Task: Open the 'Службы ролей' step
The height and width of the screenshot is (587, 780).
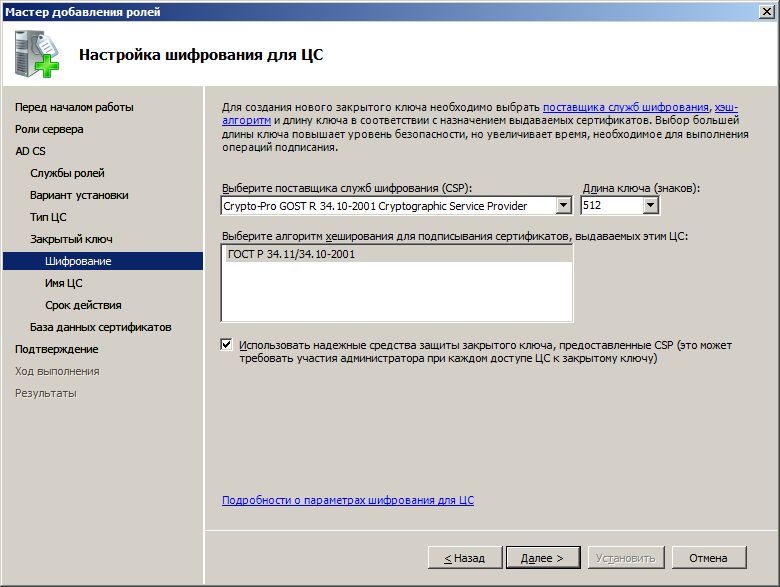Action: [67, 173]
